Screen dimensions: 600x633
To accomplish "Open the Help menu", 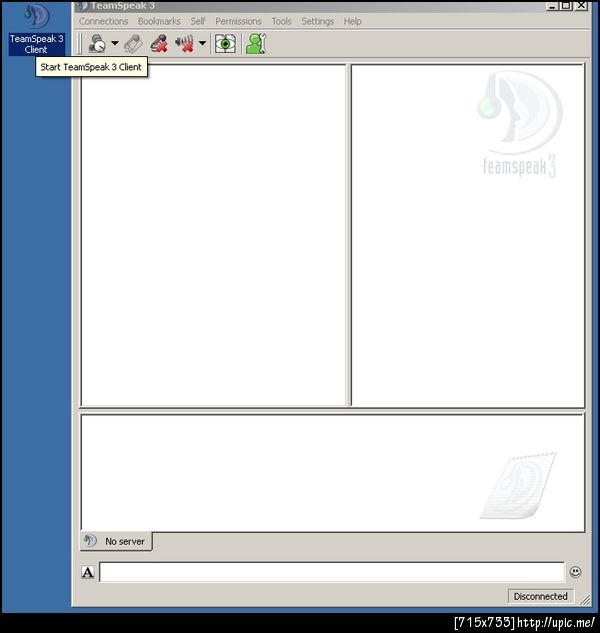I will pos(352,21).
